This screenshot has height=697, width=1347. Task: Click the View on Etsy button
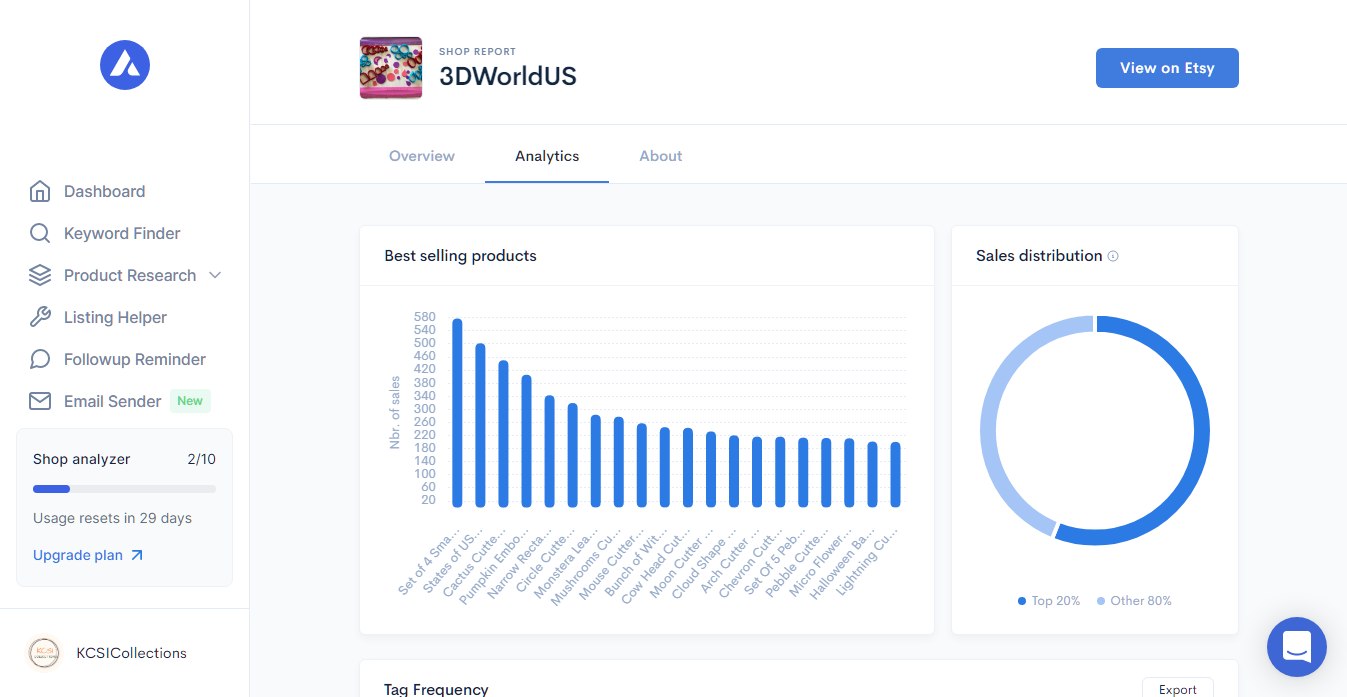tap(1167, 68)
